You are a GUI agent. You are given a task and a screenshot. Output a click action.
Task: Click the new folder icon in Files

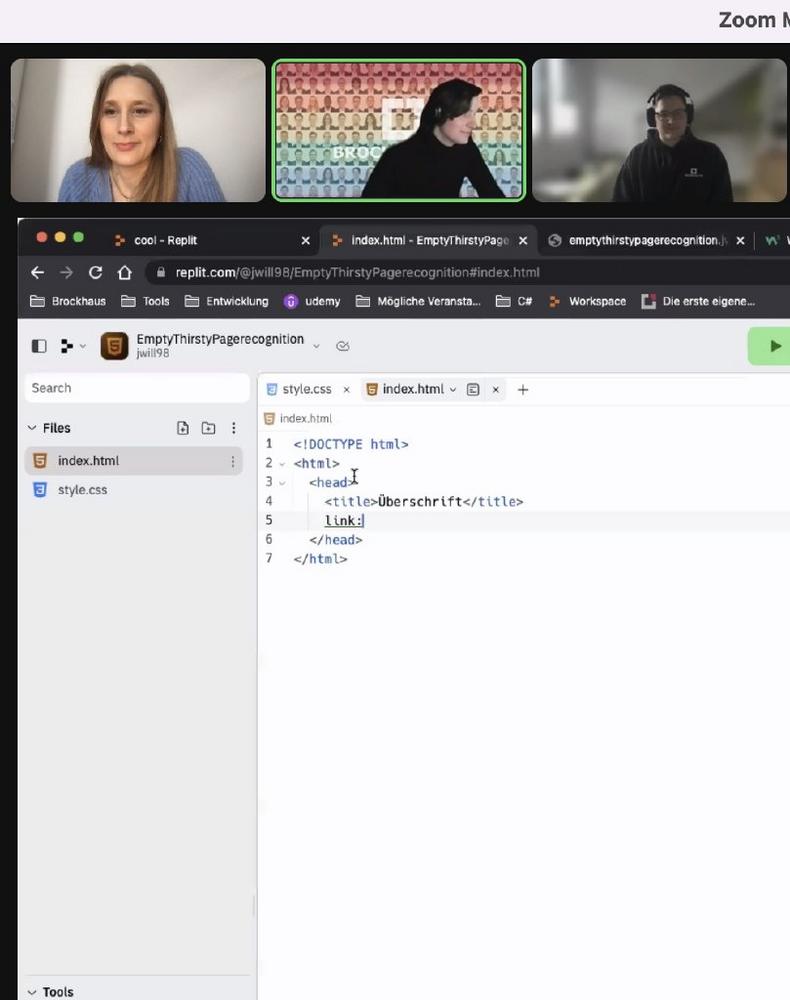[x=208, y=428]
